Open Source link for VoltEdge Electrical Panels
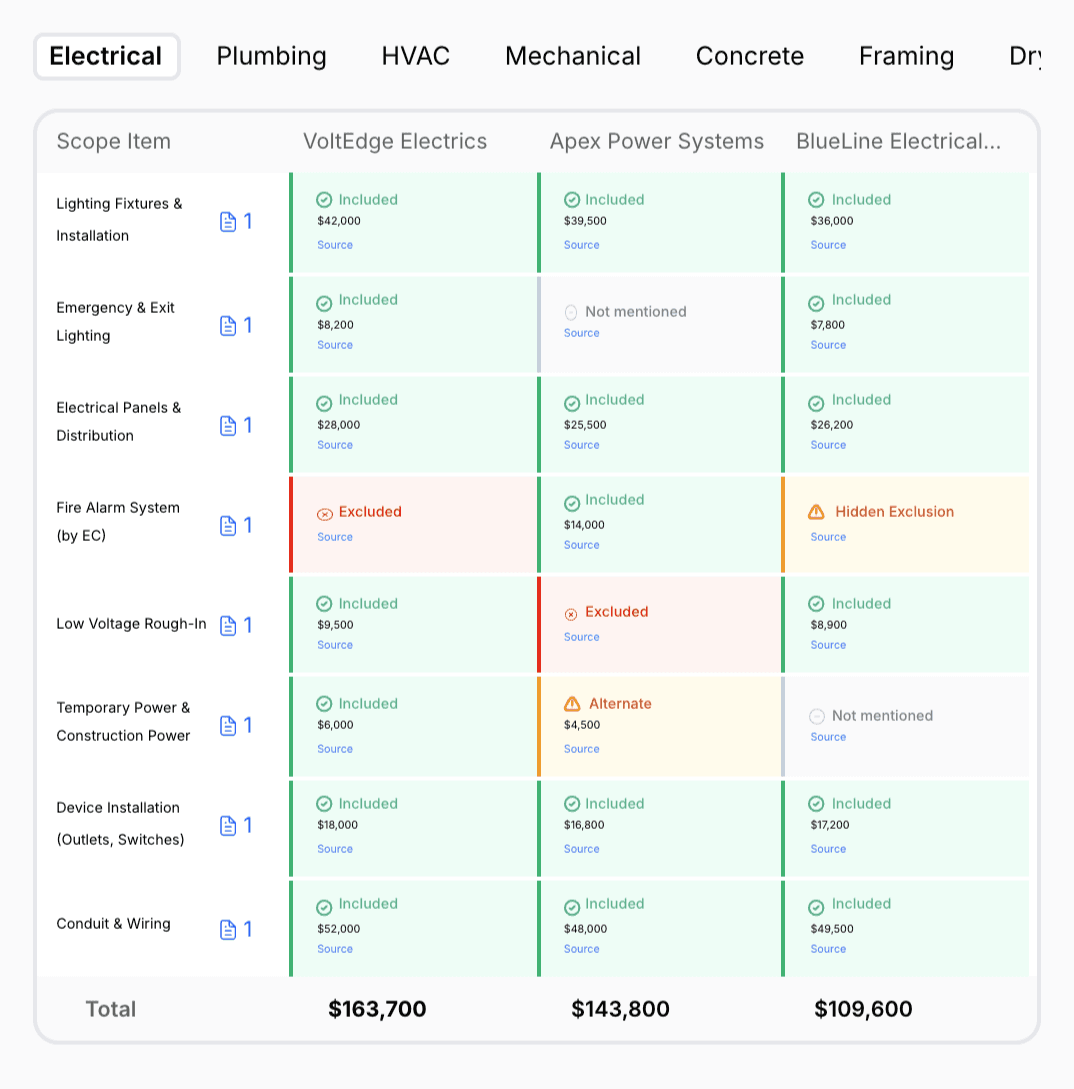This screenshot has height=1089, width=1074. [335, 445]
